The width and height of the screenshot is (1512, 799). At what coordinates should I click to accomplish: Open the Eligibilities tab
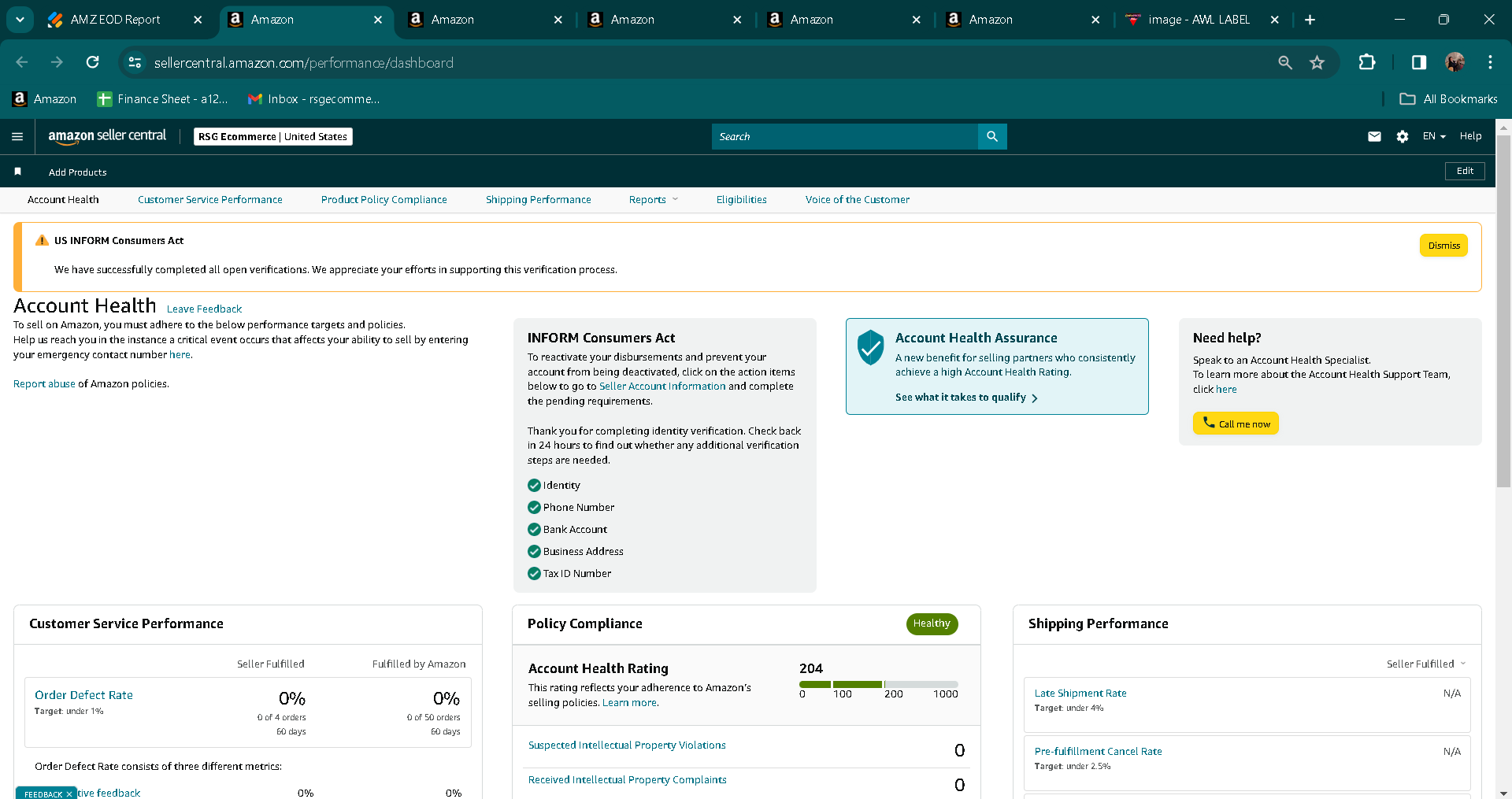click(x=742, y=200)
